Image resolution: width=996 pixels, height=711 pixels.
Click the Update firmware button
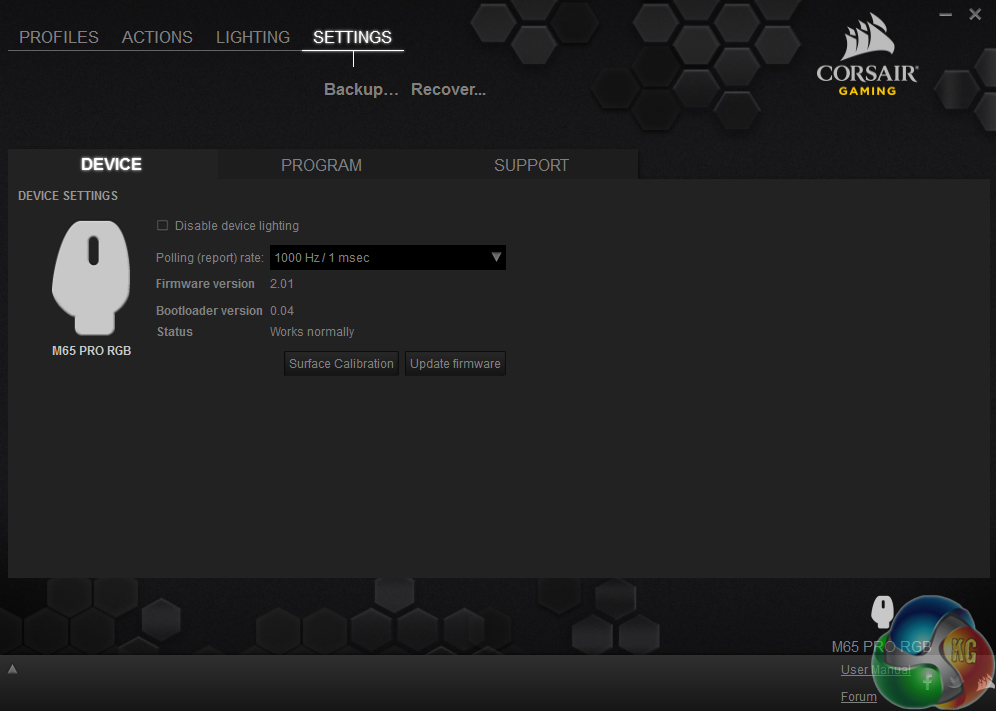(x=455, y=363)
